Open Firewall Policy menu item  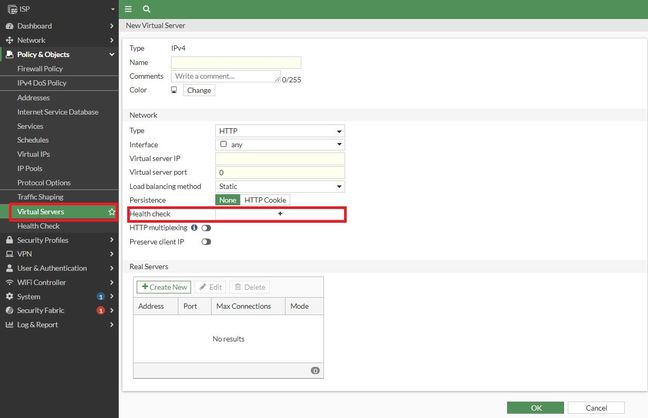coord(40,69)
